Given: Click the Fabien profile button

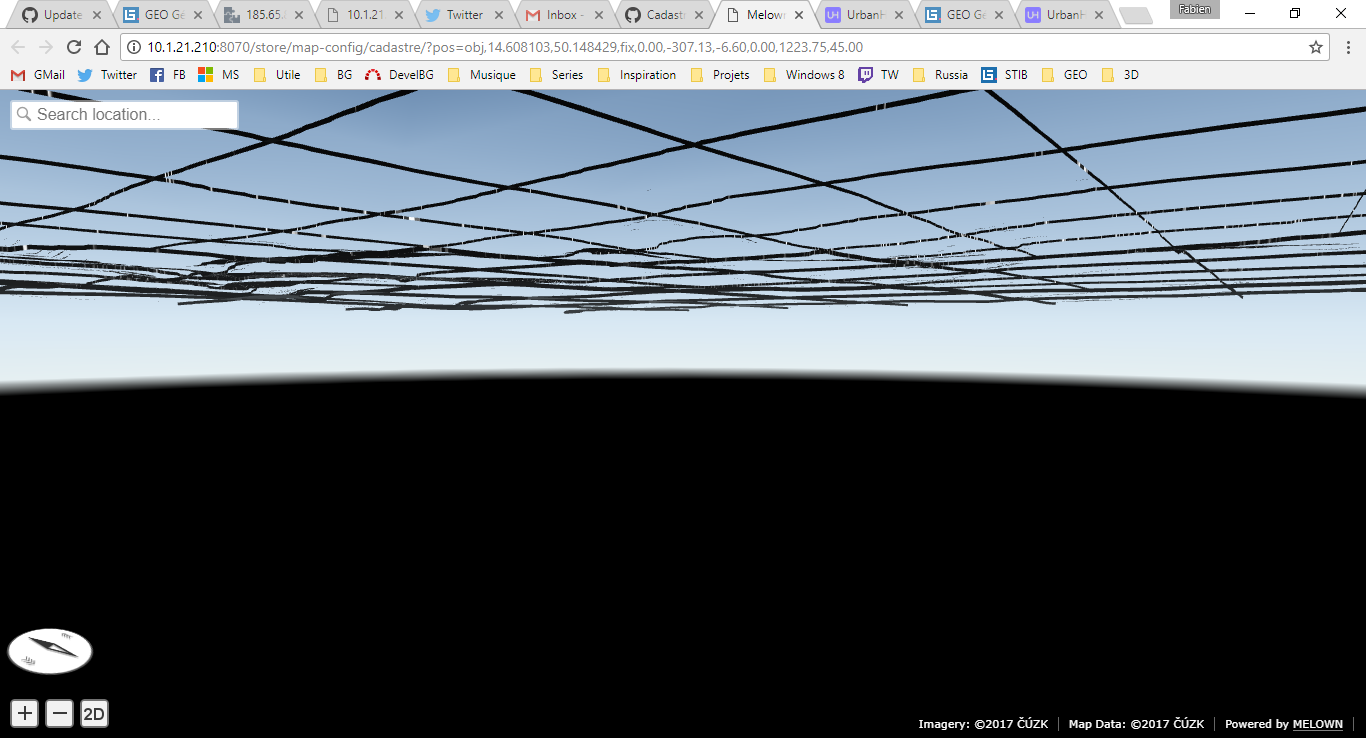Looking at the screenshot, I should [1194, 10].
